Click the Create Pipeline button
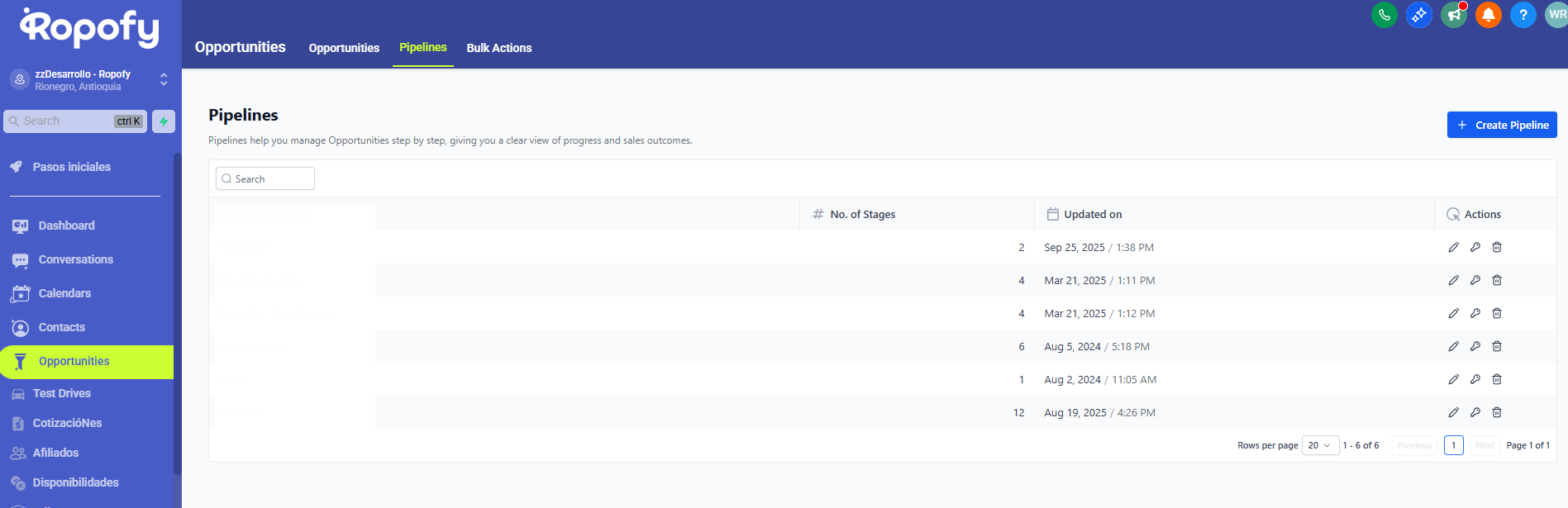 (x=1501, y=125)
